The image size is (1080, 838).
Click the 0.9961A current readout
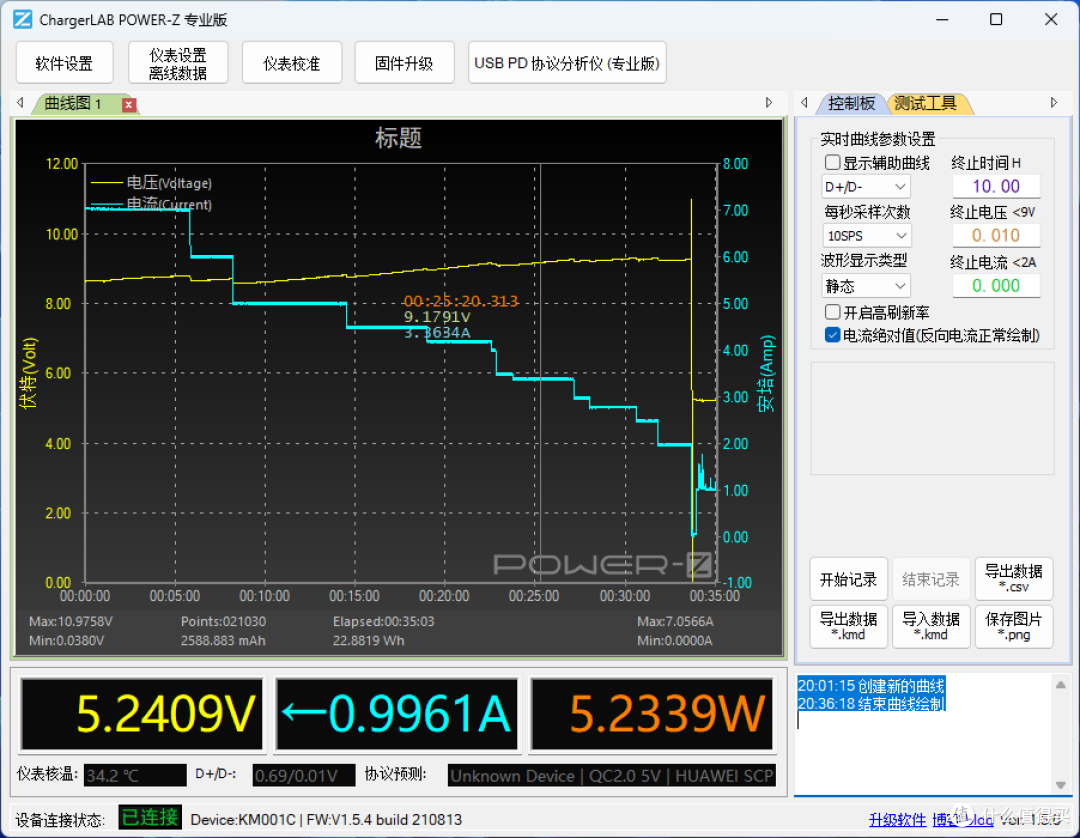(397, 714)
